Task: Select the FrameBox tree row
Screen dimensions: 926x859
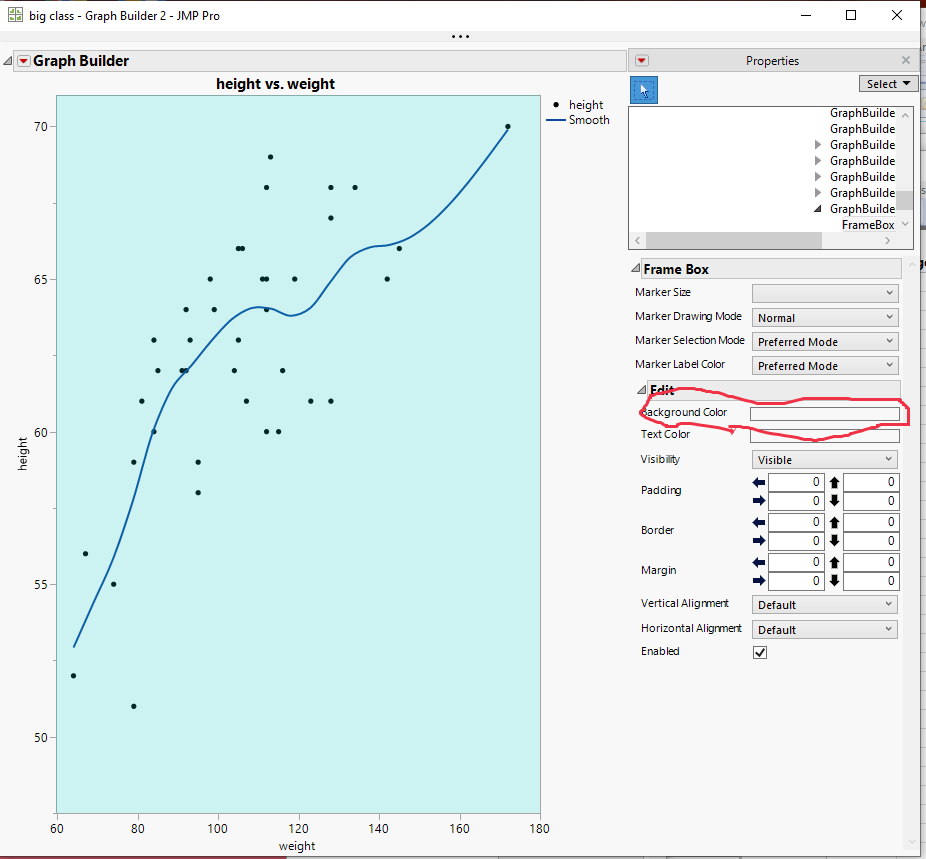Action: 868,225
